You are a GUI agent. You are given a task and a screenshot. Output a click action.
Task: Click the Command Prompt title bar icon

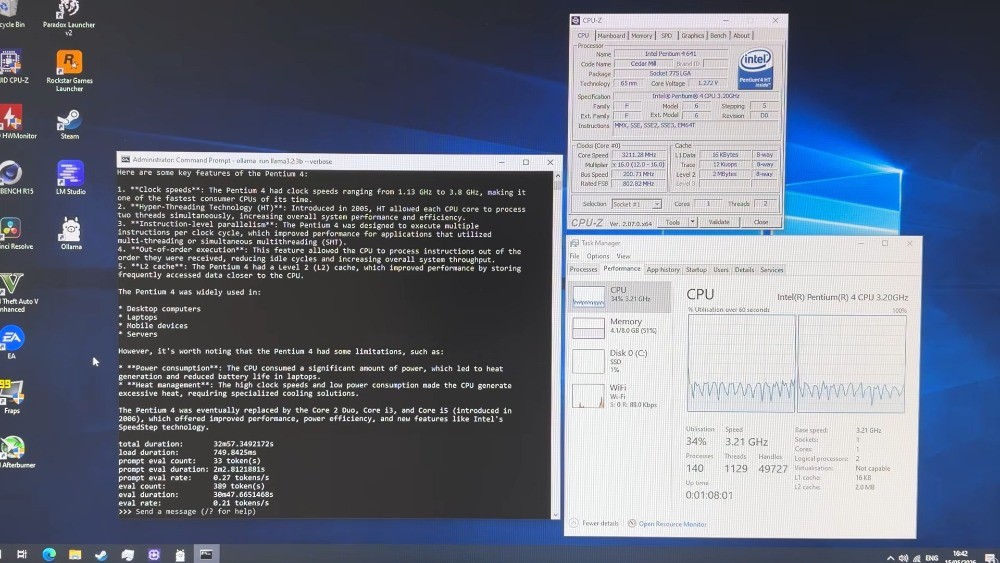(x=125, y=161)
